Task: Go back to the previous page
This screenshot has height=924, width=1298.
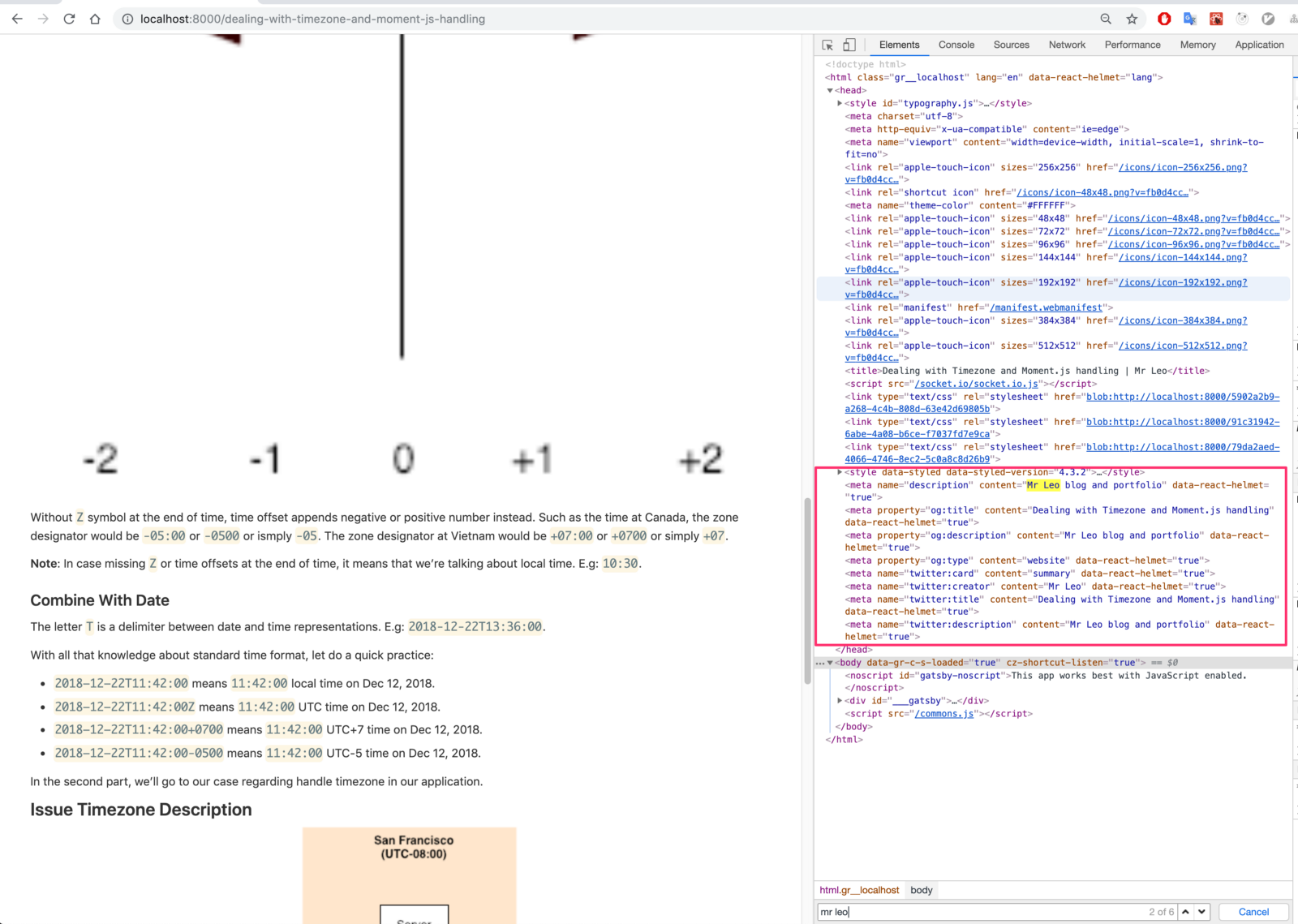Action: pyautogui.click(x=17, y=19)
